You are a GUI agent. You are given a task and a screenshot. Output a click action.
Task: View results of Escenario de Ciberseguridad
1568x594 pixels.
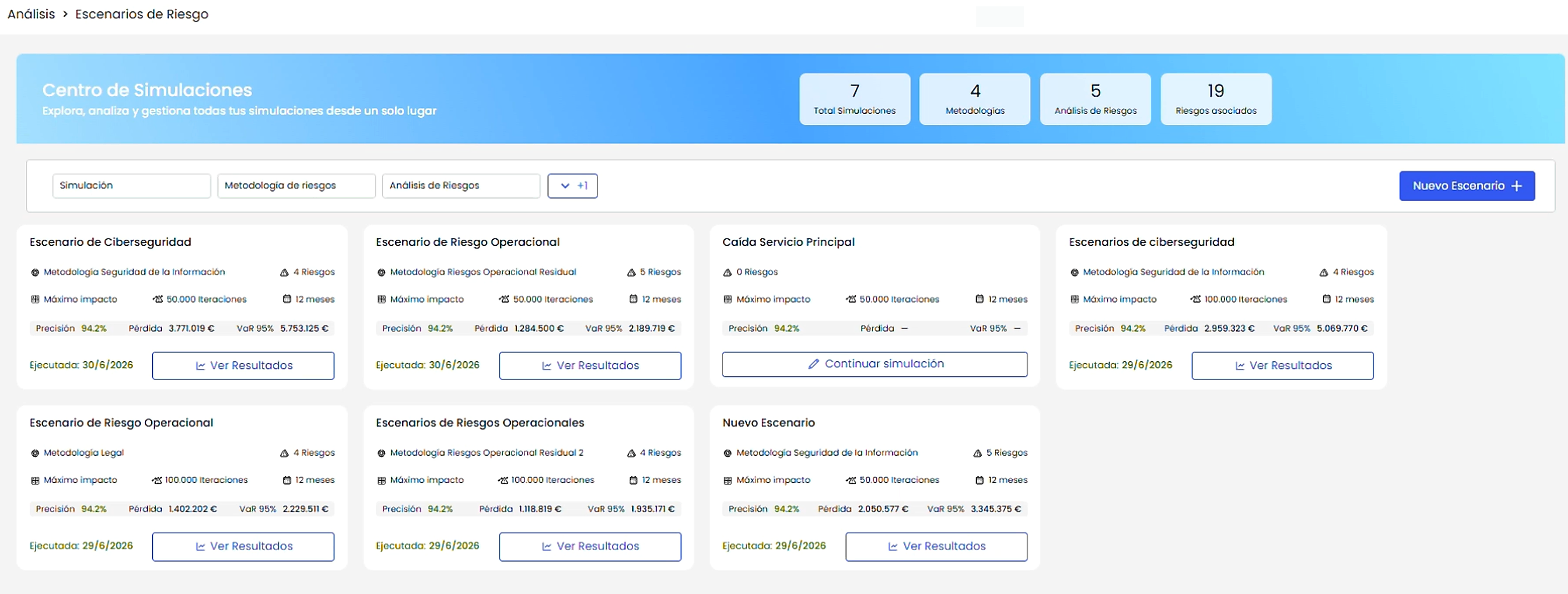click(244, 365)
